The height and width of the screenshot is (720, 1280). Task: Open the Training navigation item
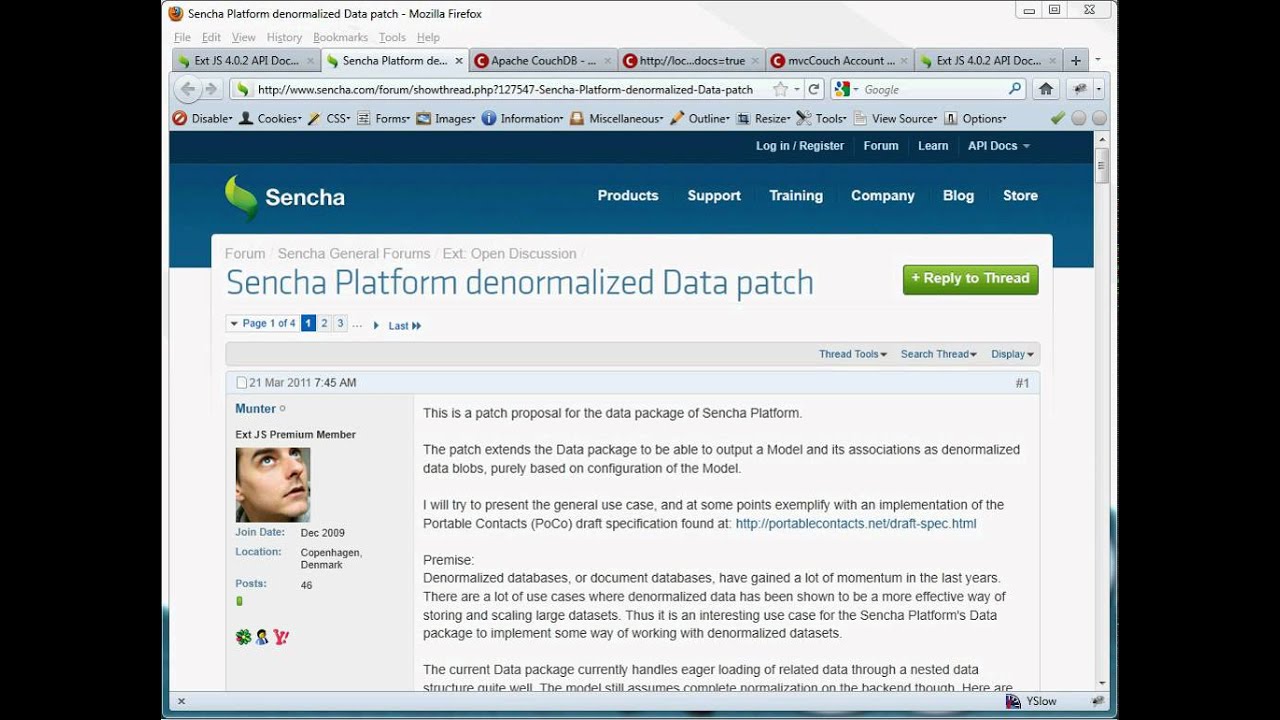pos(796,196)
